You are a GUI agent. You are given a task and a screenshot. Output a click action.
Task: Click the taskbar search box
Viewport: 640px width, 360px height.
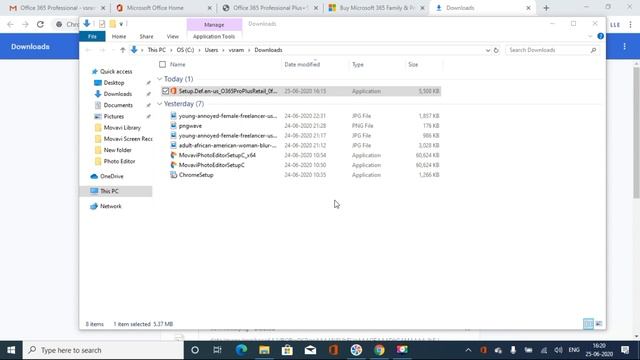pos(103,350)
